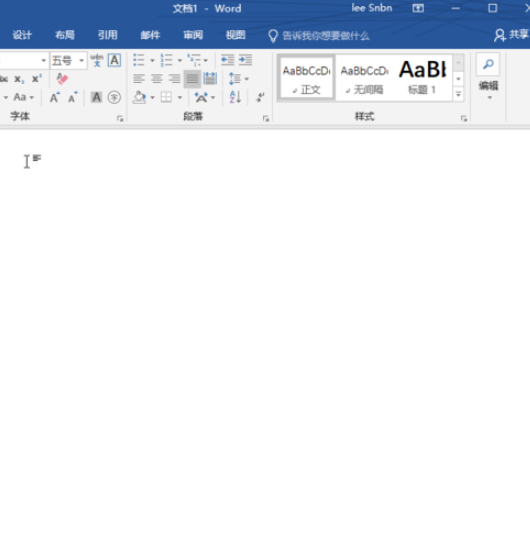Toggle character shading
530x541 pixels.
(96, 97)
